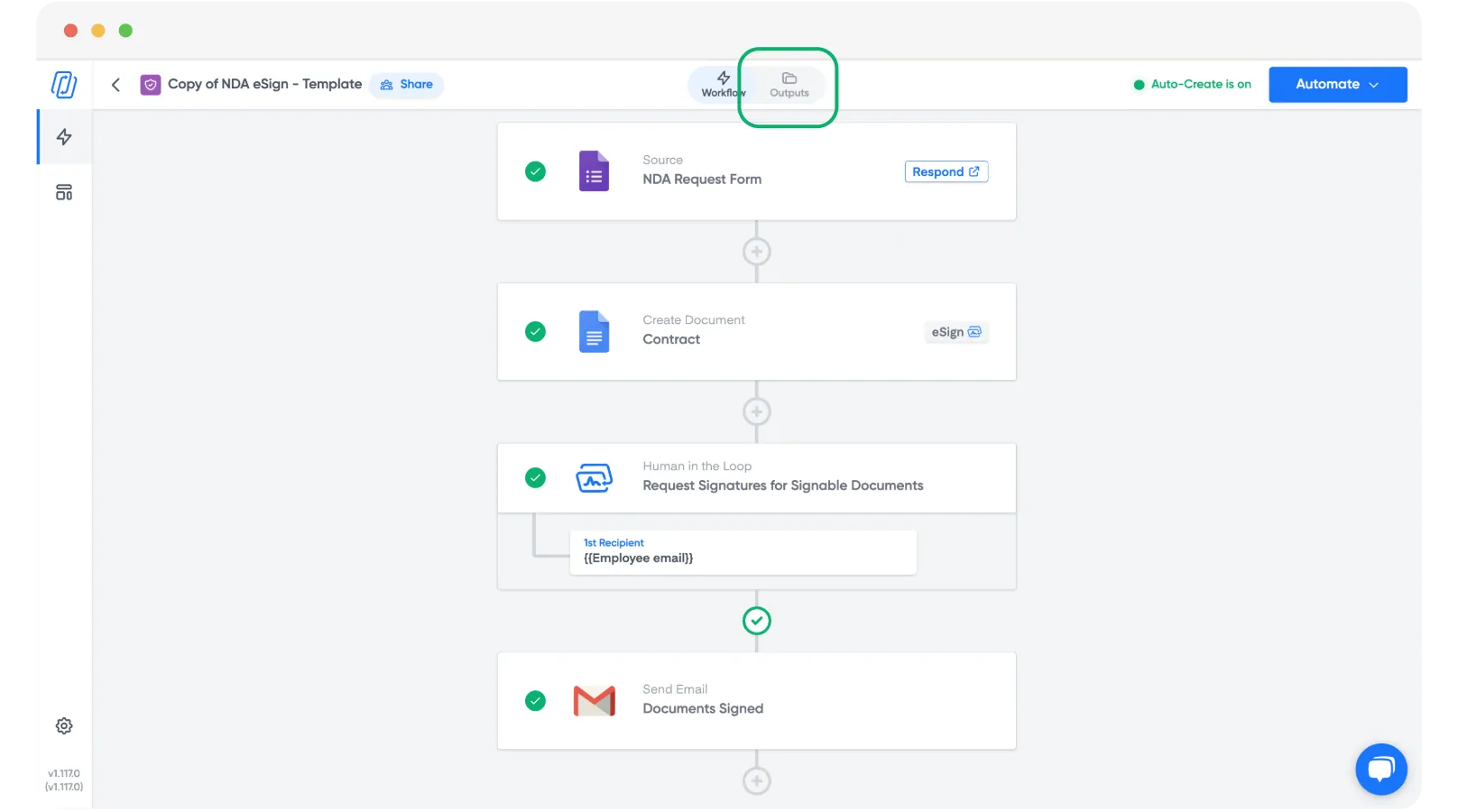Expand the Automate dropdown button
This screenshot has height=812, width=1458.
1338,85
